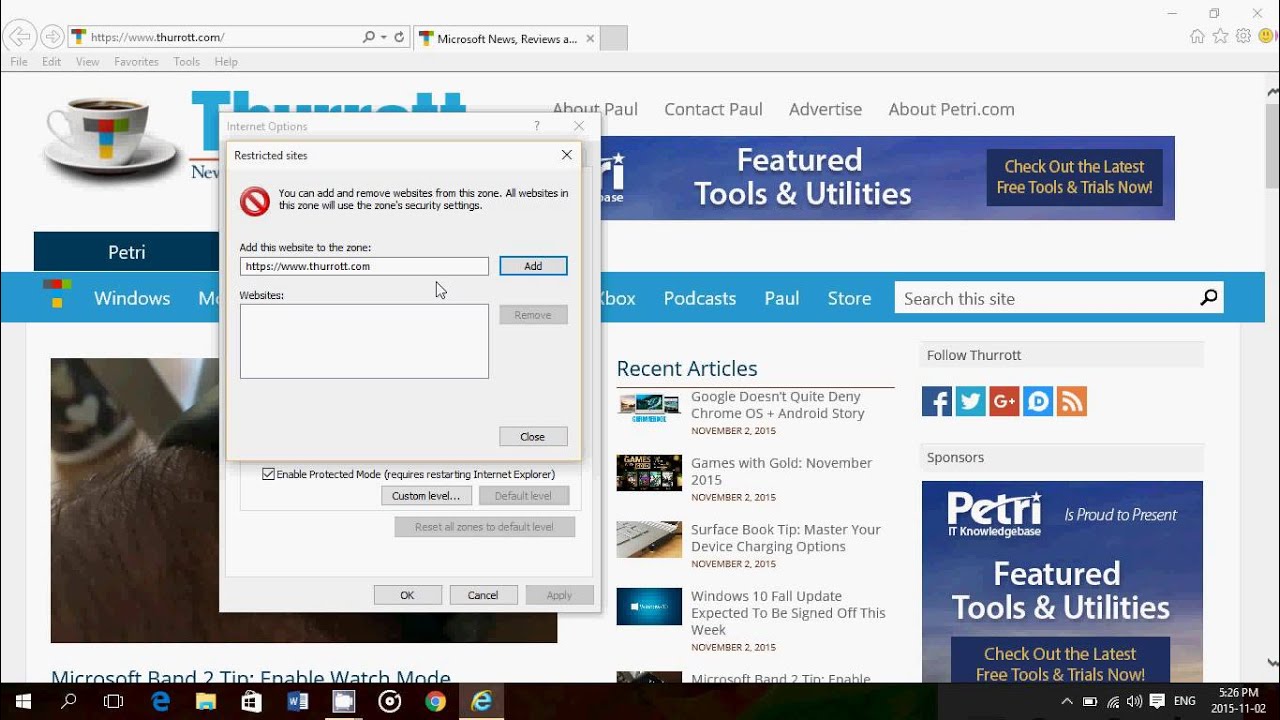Click the Custom level button
This screenshot has width=1280, height=720.
(x=426, y=496)
